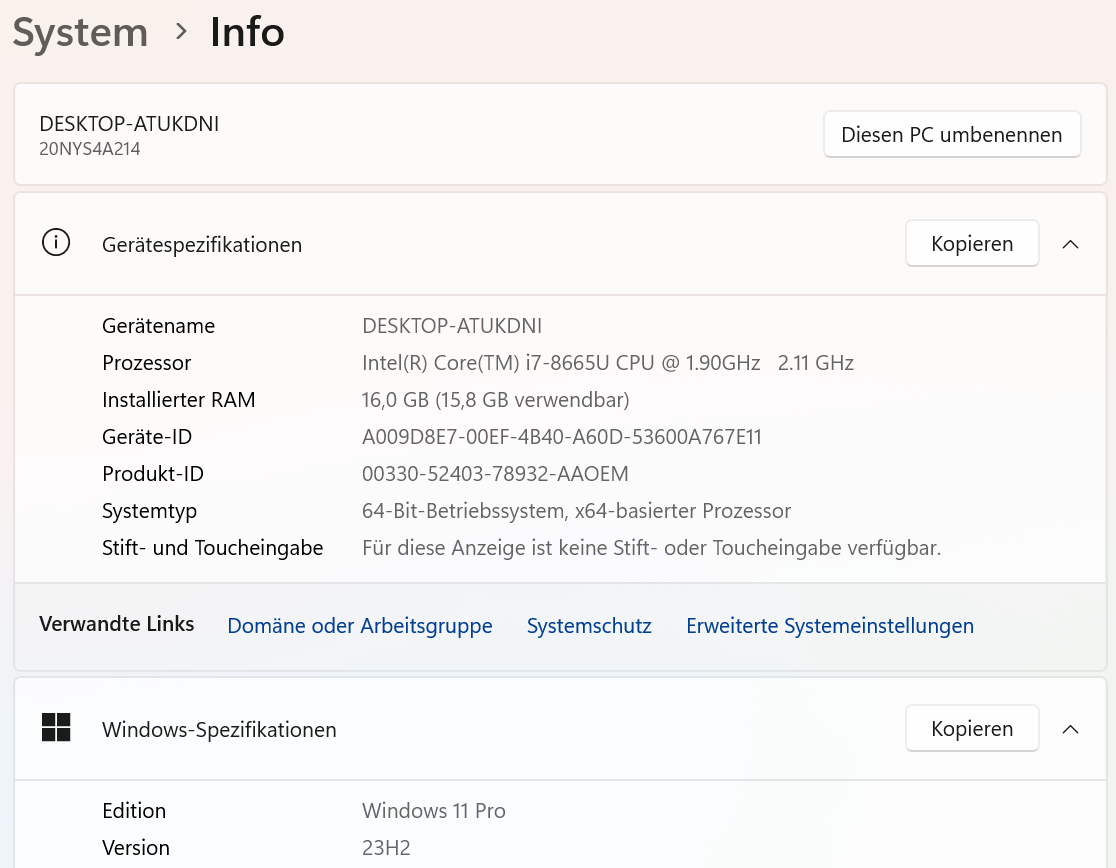The height and width of the screenshot is (868, 1116).
Task: Select product ID 00330-52403-78932-AAOEM
Action: click(495, 474)
